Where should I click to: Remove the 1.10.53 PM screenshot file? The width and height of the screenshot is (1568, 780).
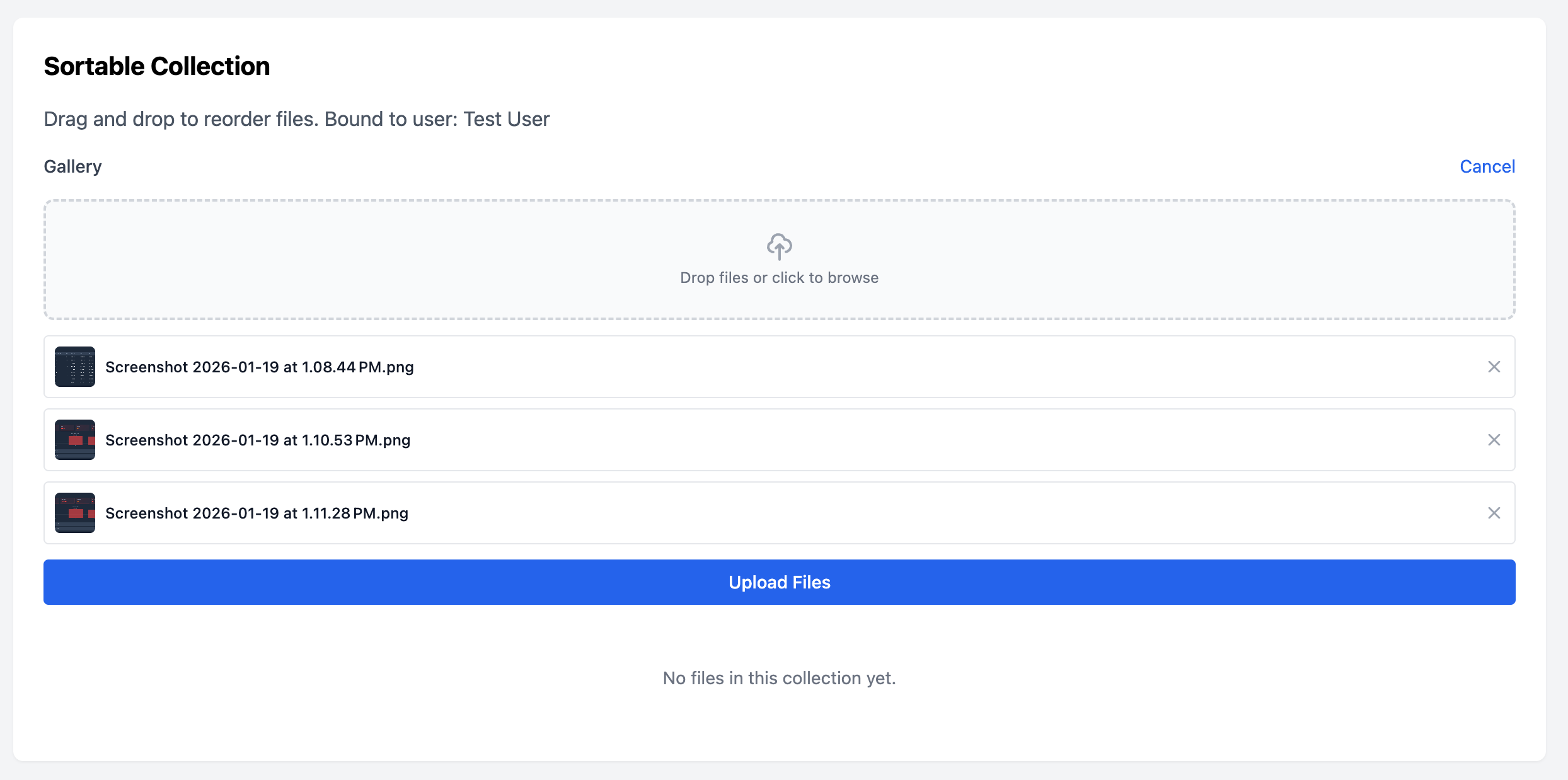(x=1494, y=440)
